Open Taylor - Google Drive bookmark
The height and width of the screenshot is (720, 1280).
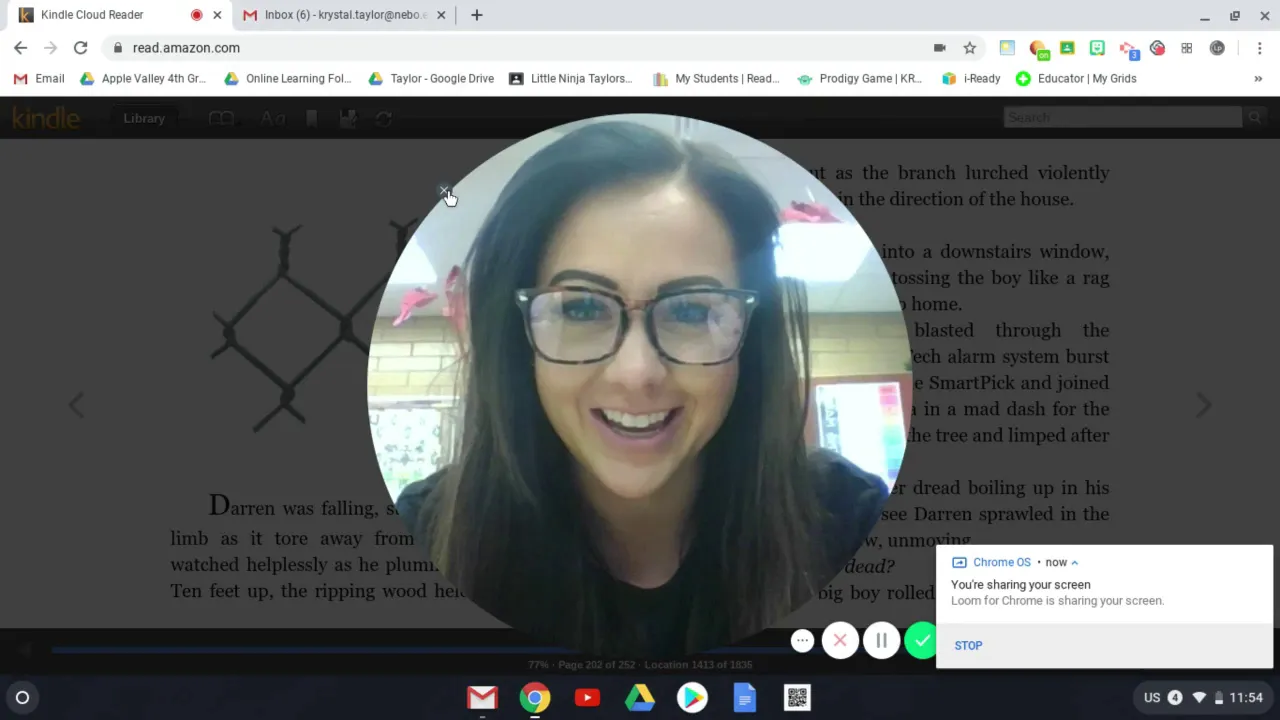(x=431, y=78)
